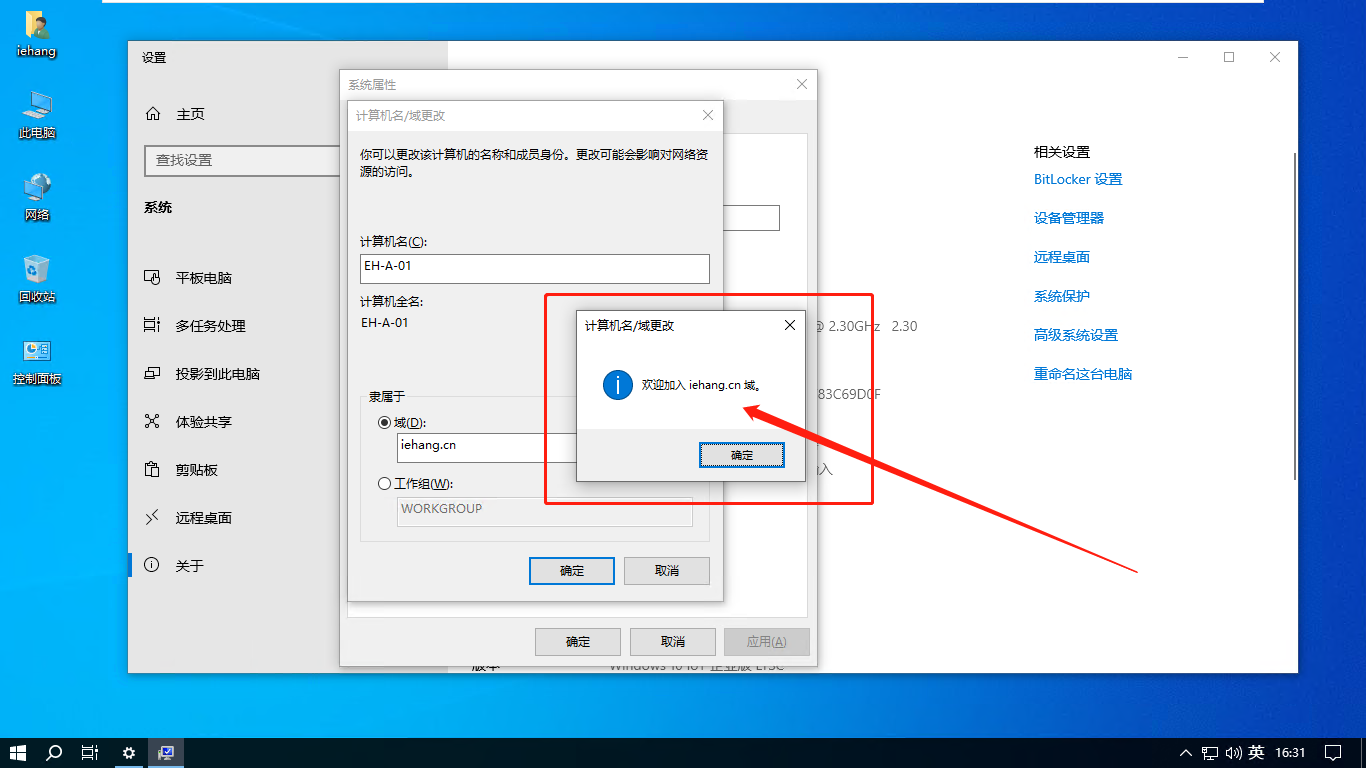The width and height of the screenshot is (1366, 768).
Task: Open the iehang user folder icon
Action: click(x=37, y=33)
